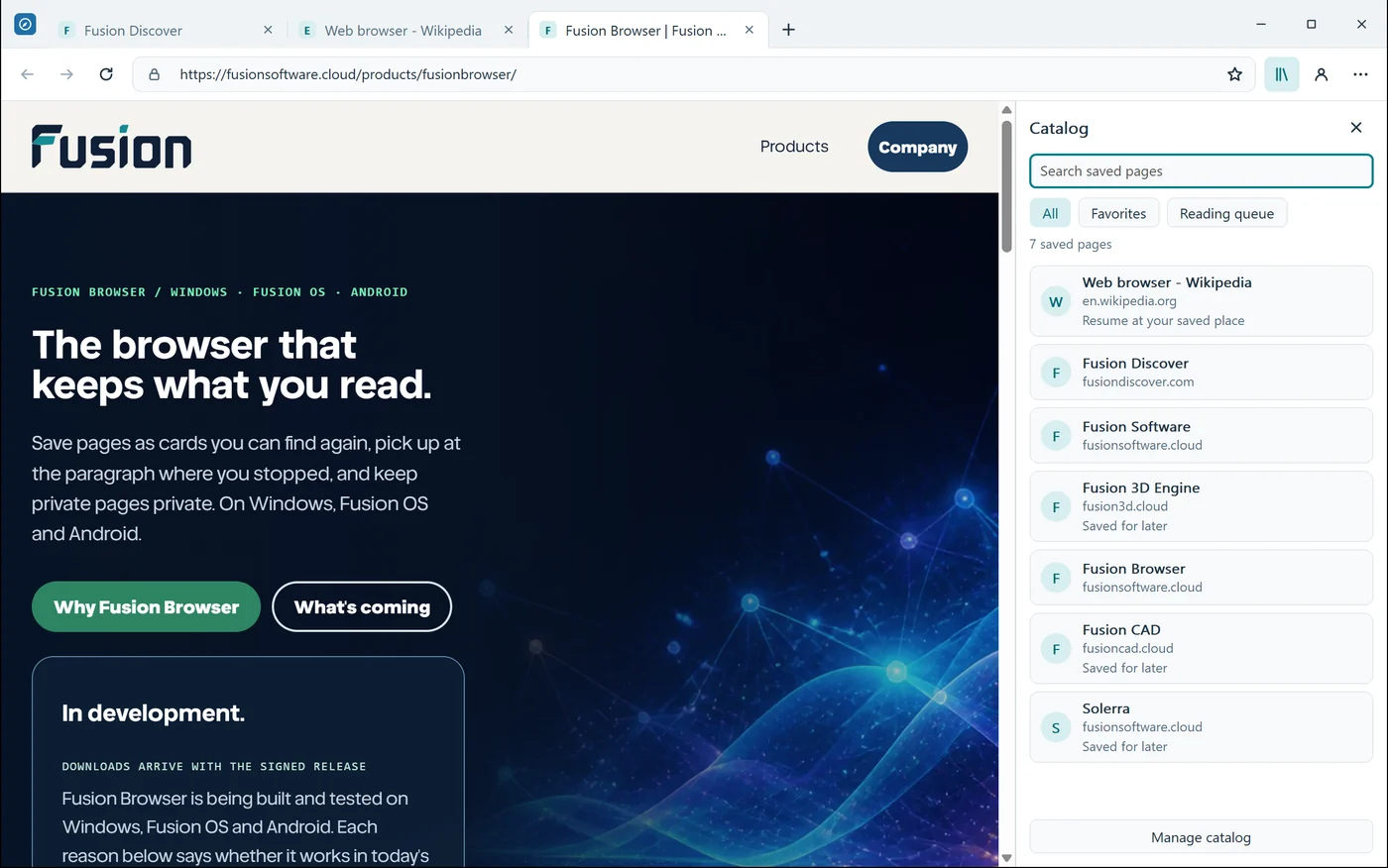Open saved Solerra card

click(1201, 727)
